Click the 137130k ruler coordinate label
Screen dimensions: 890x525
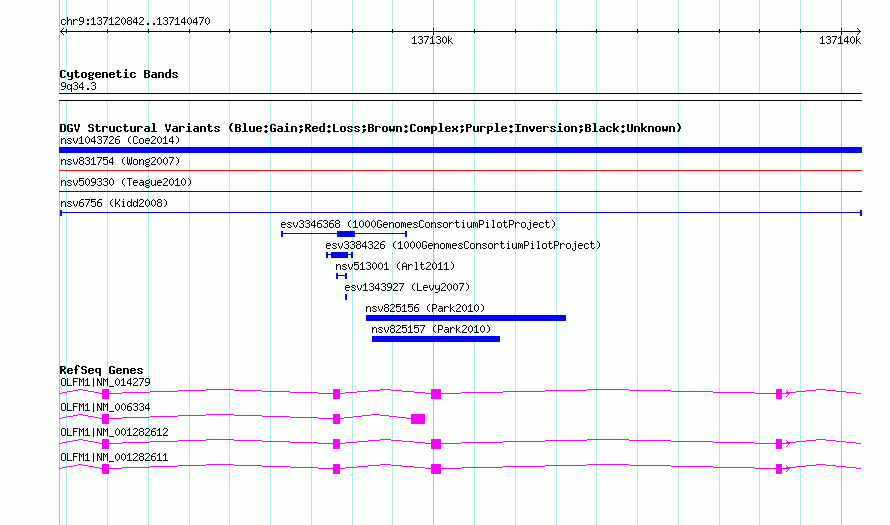(x=432, y=40)
